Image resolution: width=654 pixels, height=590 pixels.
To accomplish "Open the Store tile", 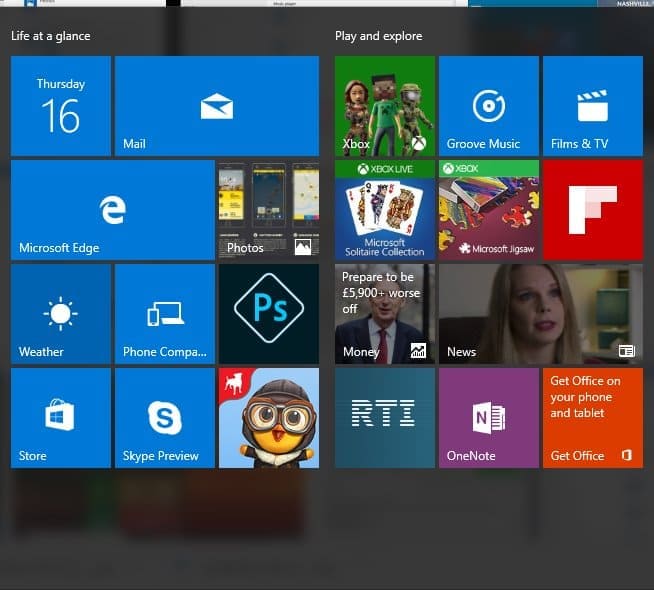I will (61, 418).
